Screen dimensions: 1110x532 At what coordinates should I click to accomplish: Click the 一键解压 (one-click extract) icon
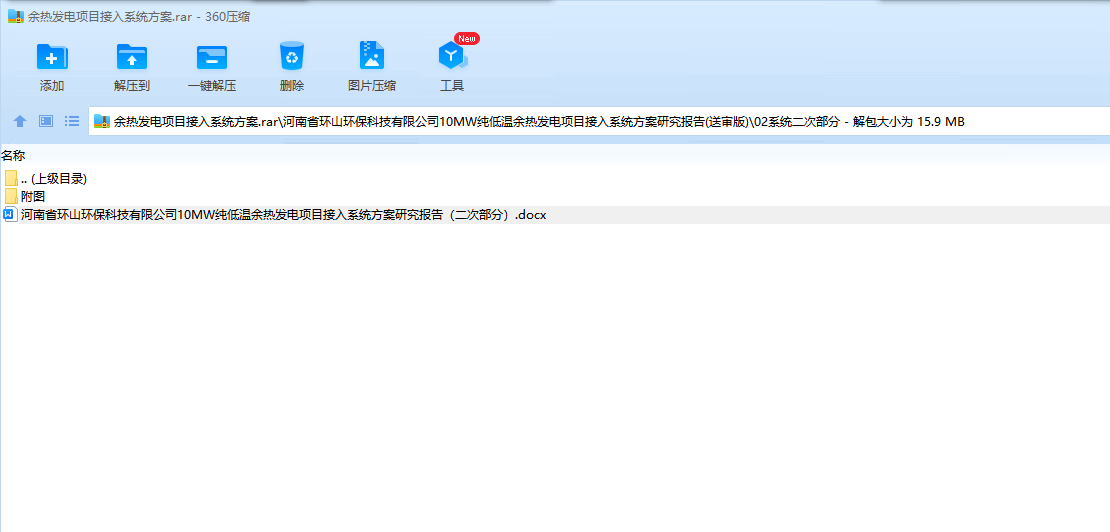coord(212,57)
